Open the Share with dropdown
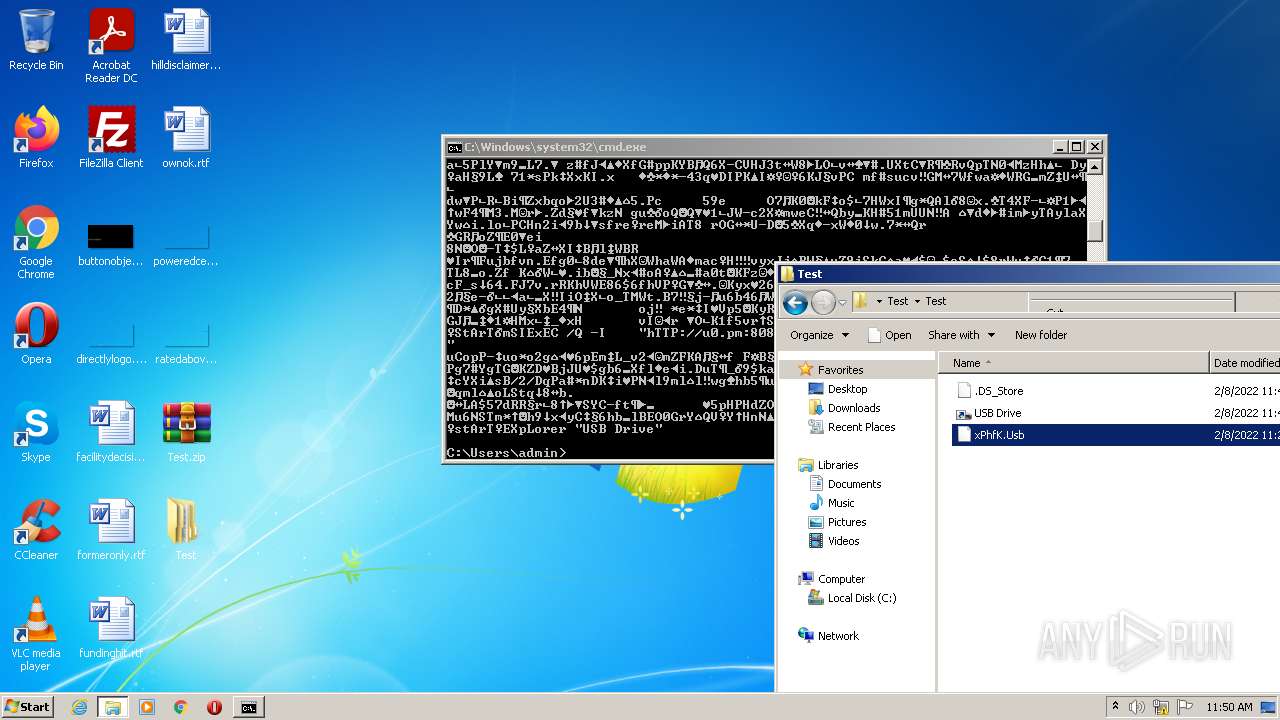This screenshot has height=720, width=1280. pos(961,335)
